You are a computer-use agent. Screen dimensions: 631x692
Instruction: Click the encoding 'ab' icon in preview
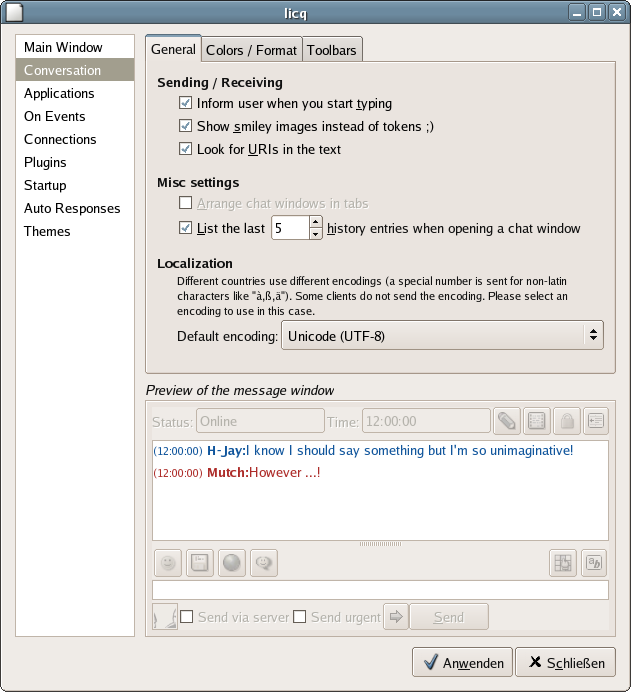click(594, 563)
